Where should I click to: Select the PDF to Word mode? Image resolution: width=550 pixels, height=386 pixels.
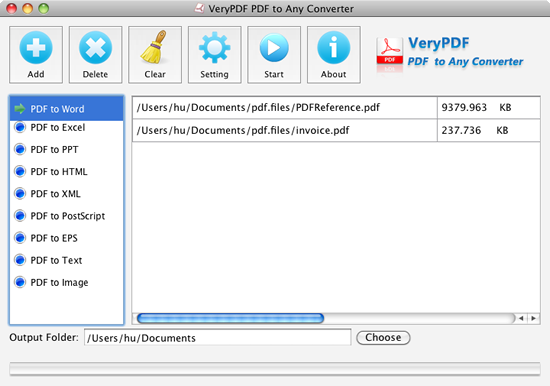(x=67, y=108)
